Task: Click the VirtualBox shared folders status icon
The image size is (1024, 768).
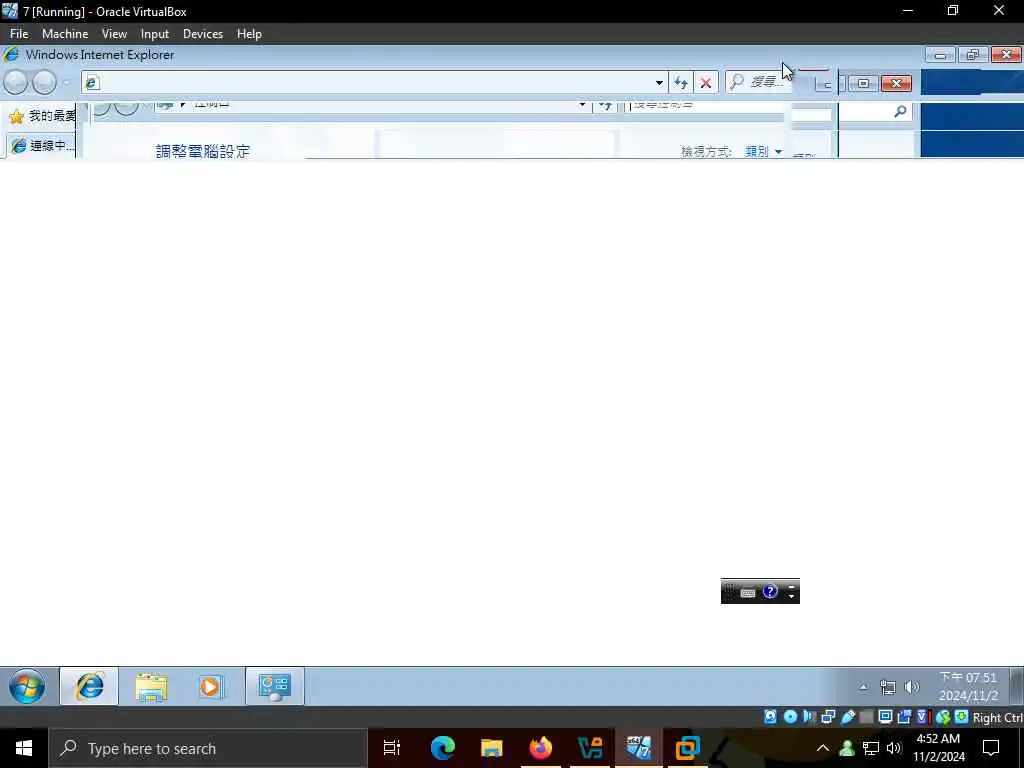Action: (x=866, y=717)
